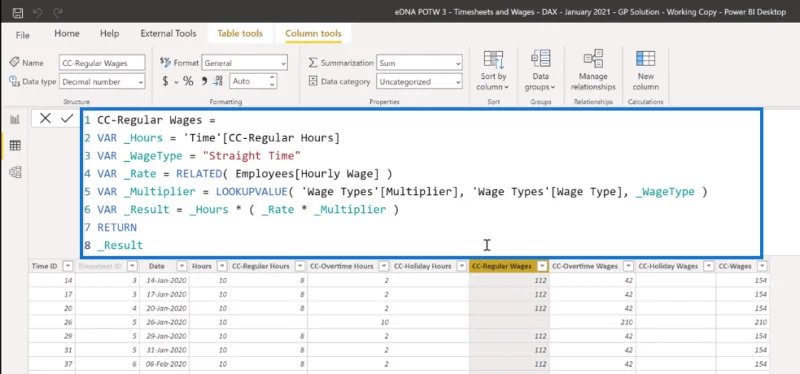Open CC-Regular Hours filter dropdown

[300, 266]
